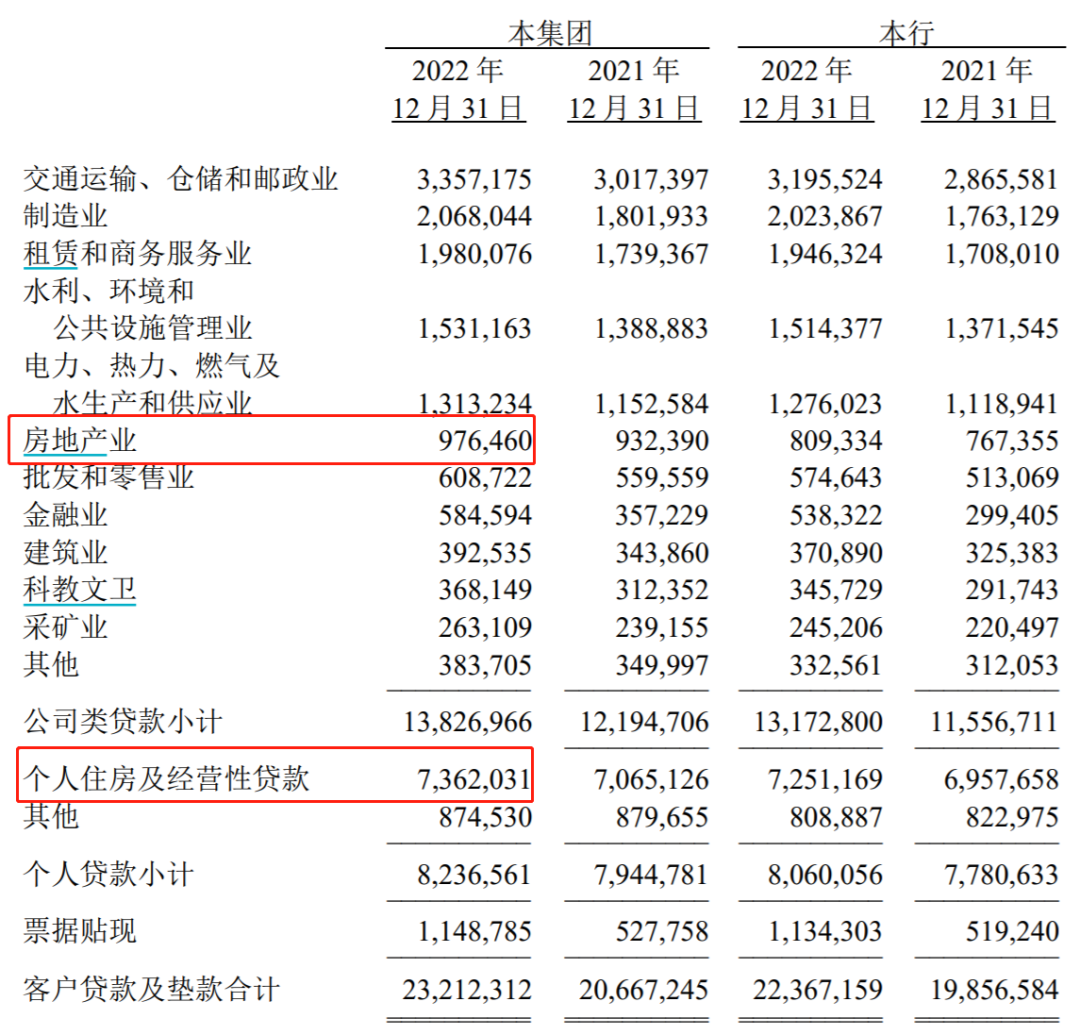Select the 金融业 row label
Screen dimensions: 1080x1035
(x=65, y=515)
